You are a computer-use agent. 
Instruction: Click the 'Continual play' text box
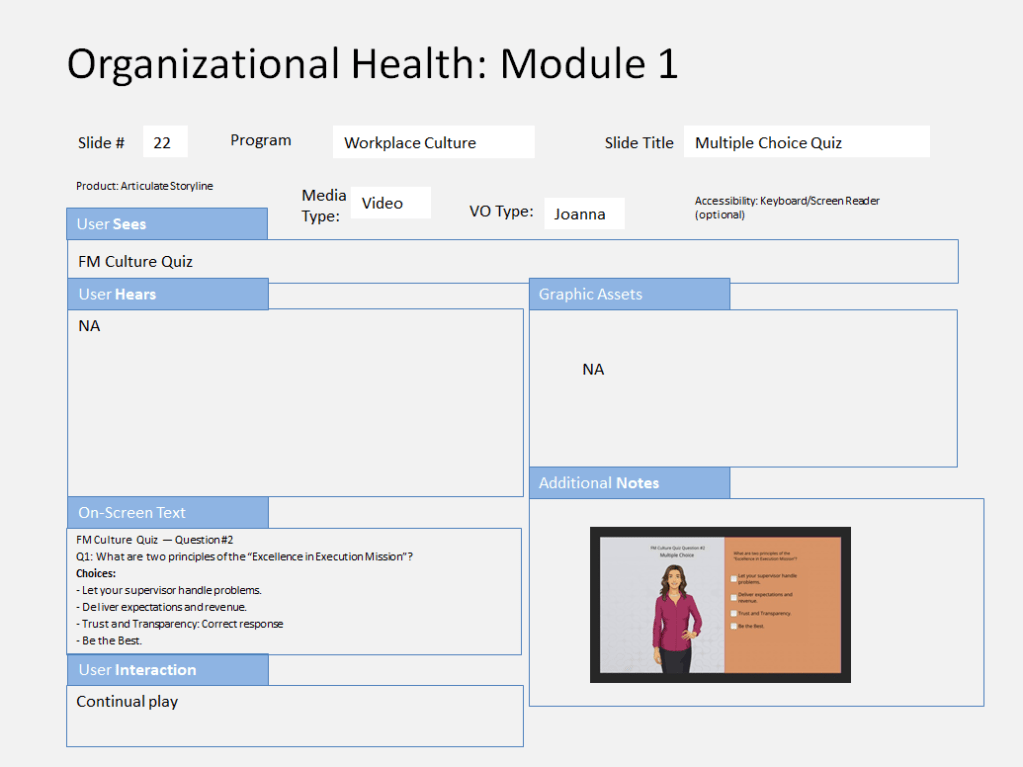pyautogui.click(x=294, y=715)
